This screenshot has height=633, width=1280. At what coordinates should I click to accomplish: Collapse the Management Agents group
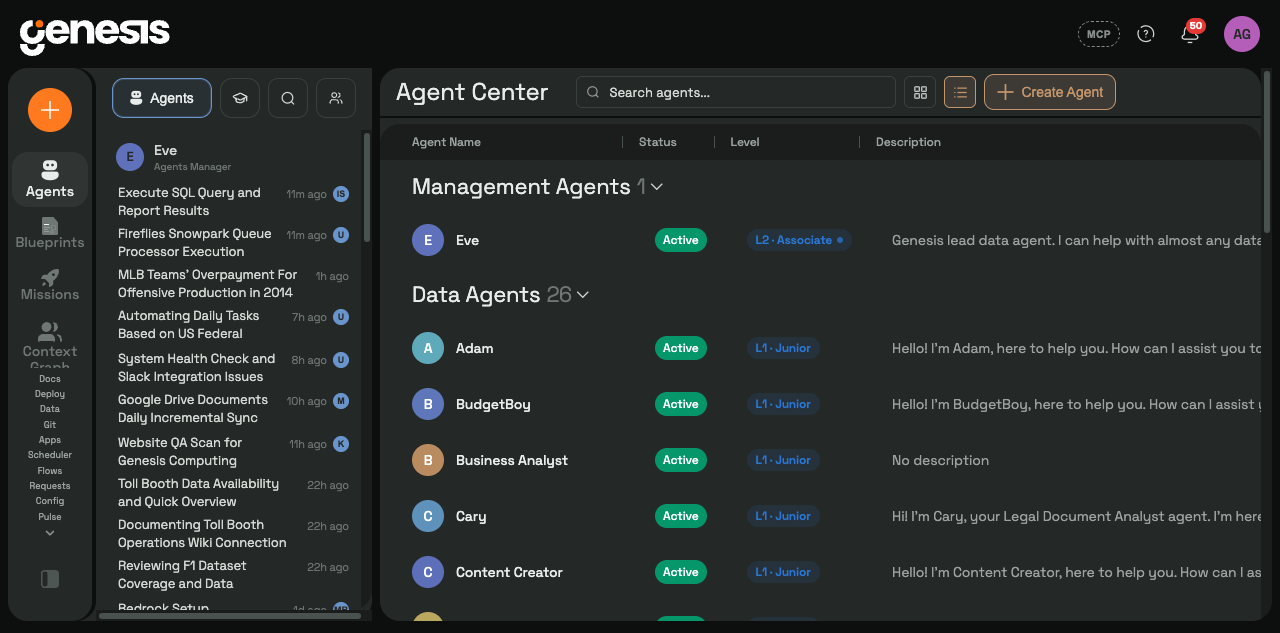[x=657, y=187]
